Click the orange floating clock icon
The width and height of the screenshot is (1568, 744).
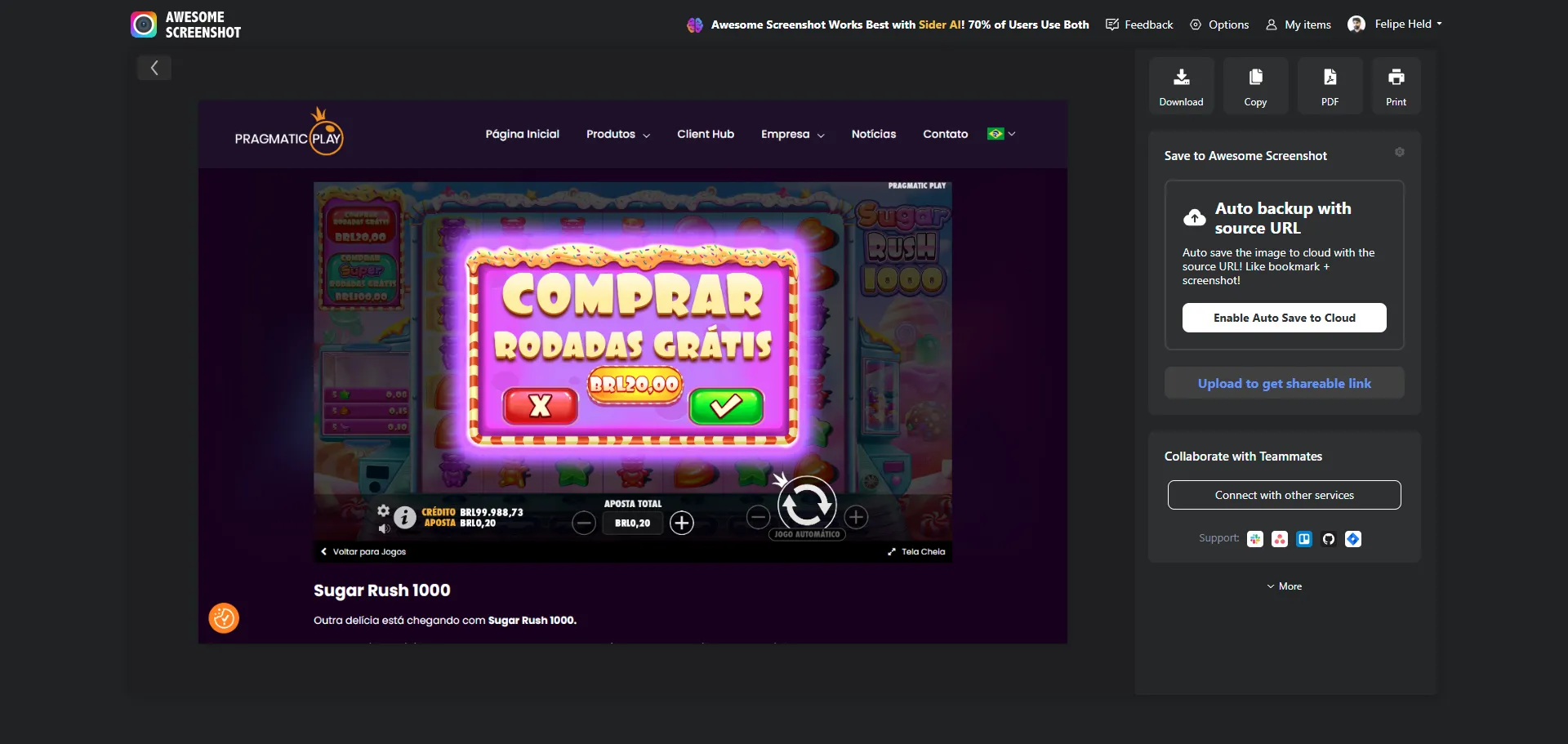pyautogui.click(x=224, y=618)
